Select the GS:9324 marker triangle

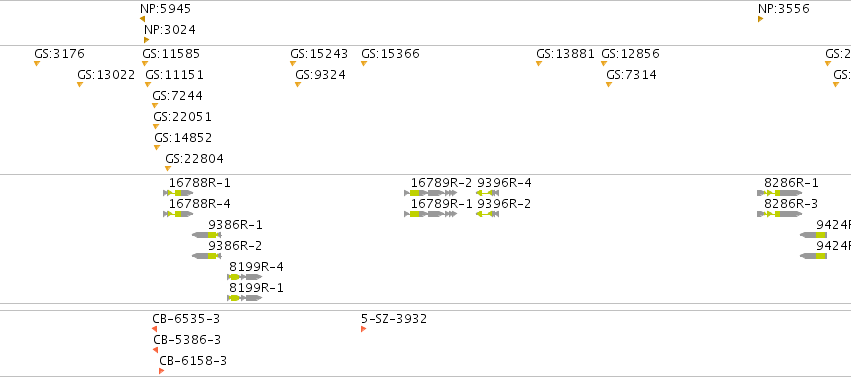[297, 85]
